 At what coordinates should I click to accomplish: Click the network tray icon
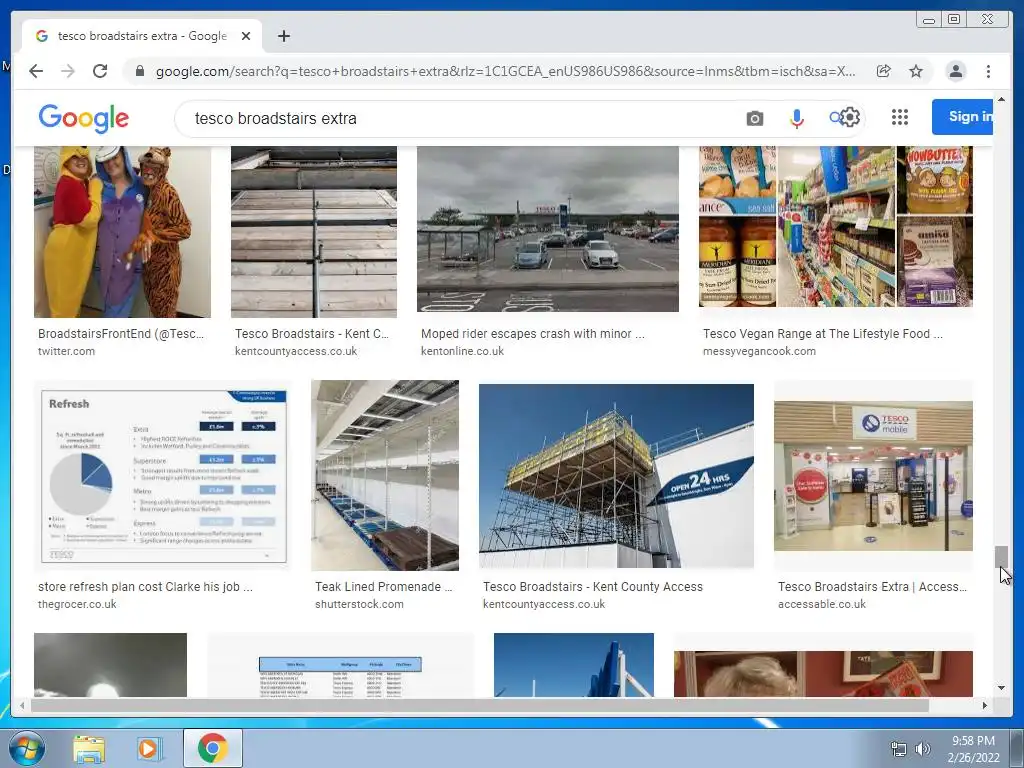pos(899,749)
